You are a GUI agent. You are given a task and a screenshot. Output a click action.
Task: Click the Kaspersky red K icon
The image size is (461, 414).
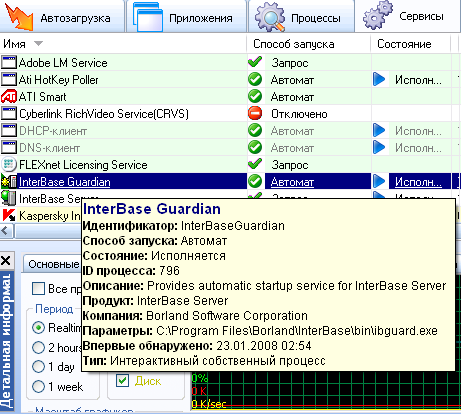(9, 215)
